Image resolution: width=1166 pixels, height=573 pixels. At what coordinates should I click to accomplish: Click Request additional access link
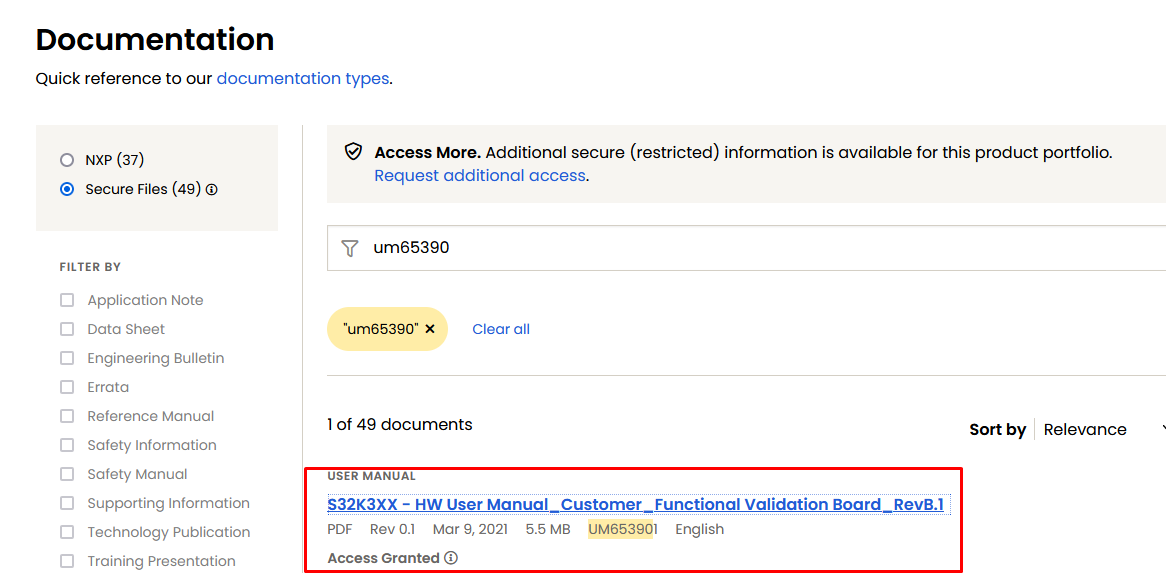pos(480,176)
